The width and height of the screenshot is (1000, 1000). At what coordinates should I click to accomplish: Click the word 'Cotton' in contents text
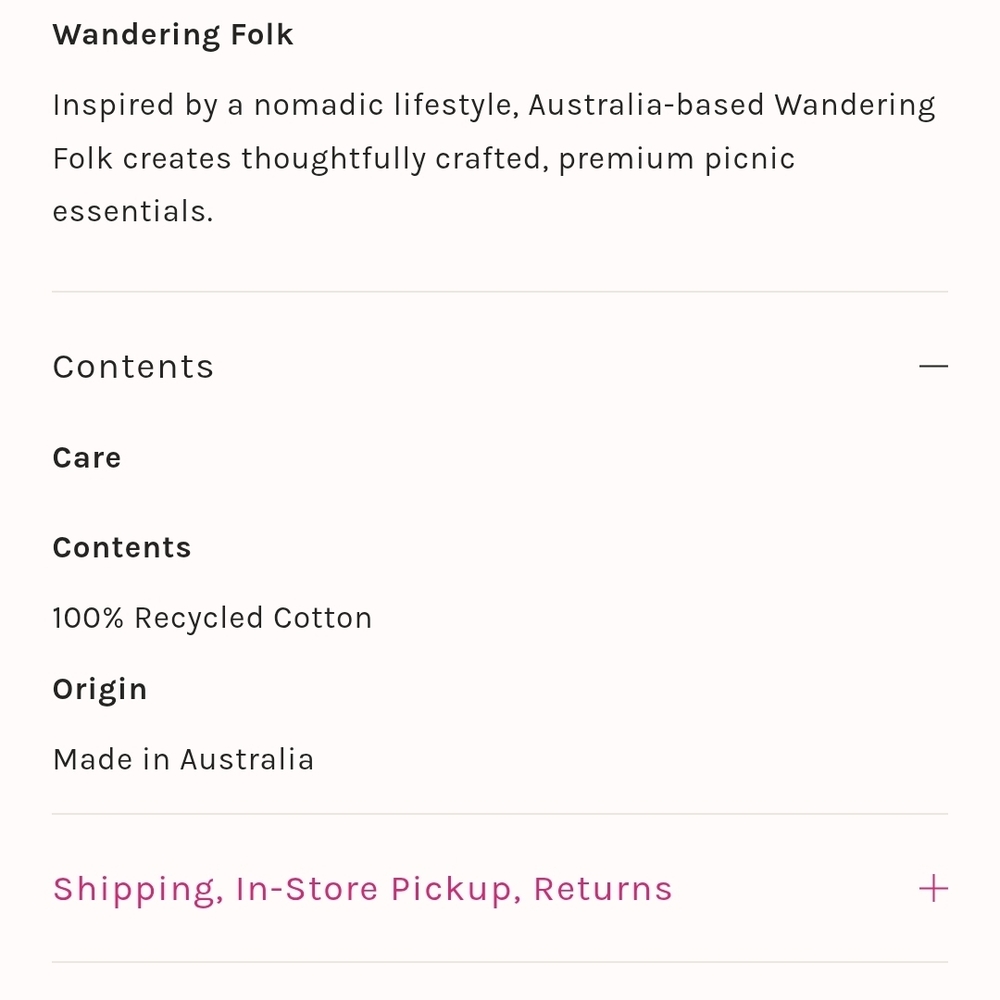pyautogui.click(x=322, y=618)
